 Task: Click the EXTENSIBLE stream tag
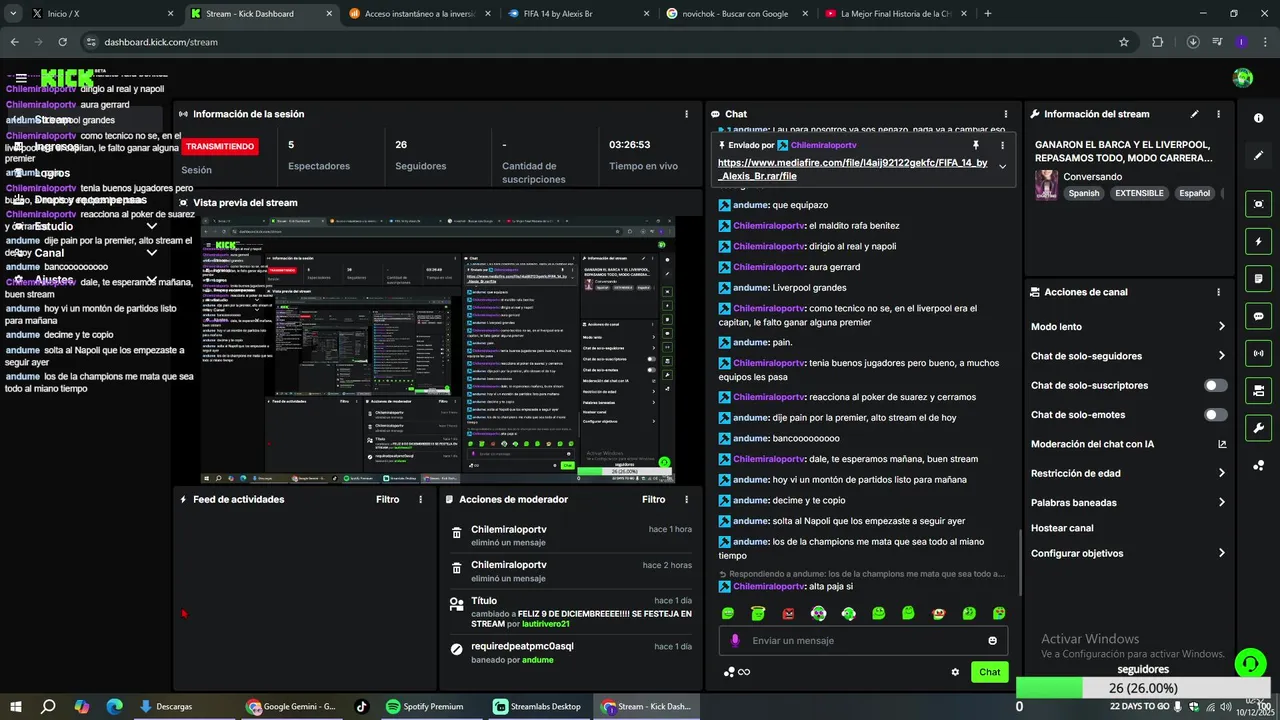1140,193
